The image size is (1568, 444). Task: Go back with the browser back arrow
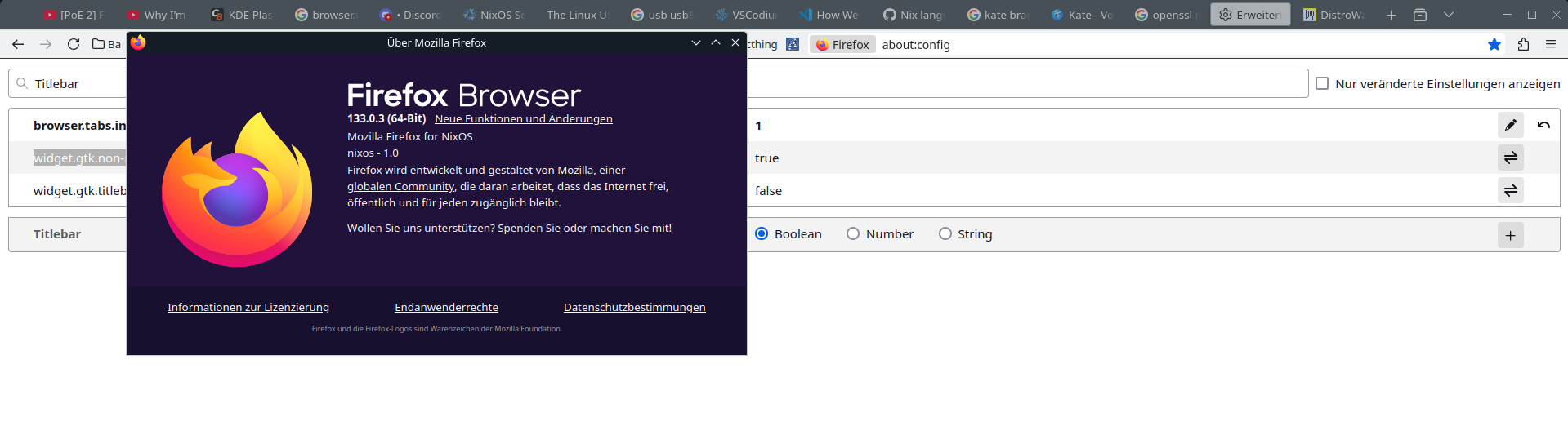pyautogui.click(x=18, y=44)
